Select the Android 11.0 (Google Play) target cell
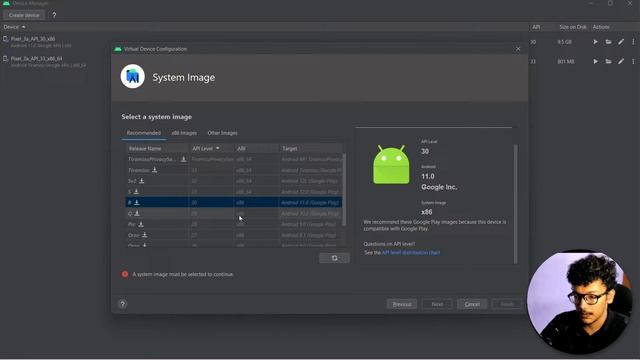Viewport: 640px width, 360px height. click(x=311, y=202)
